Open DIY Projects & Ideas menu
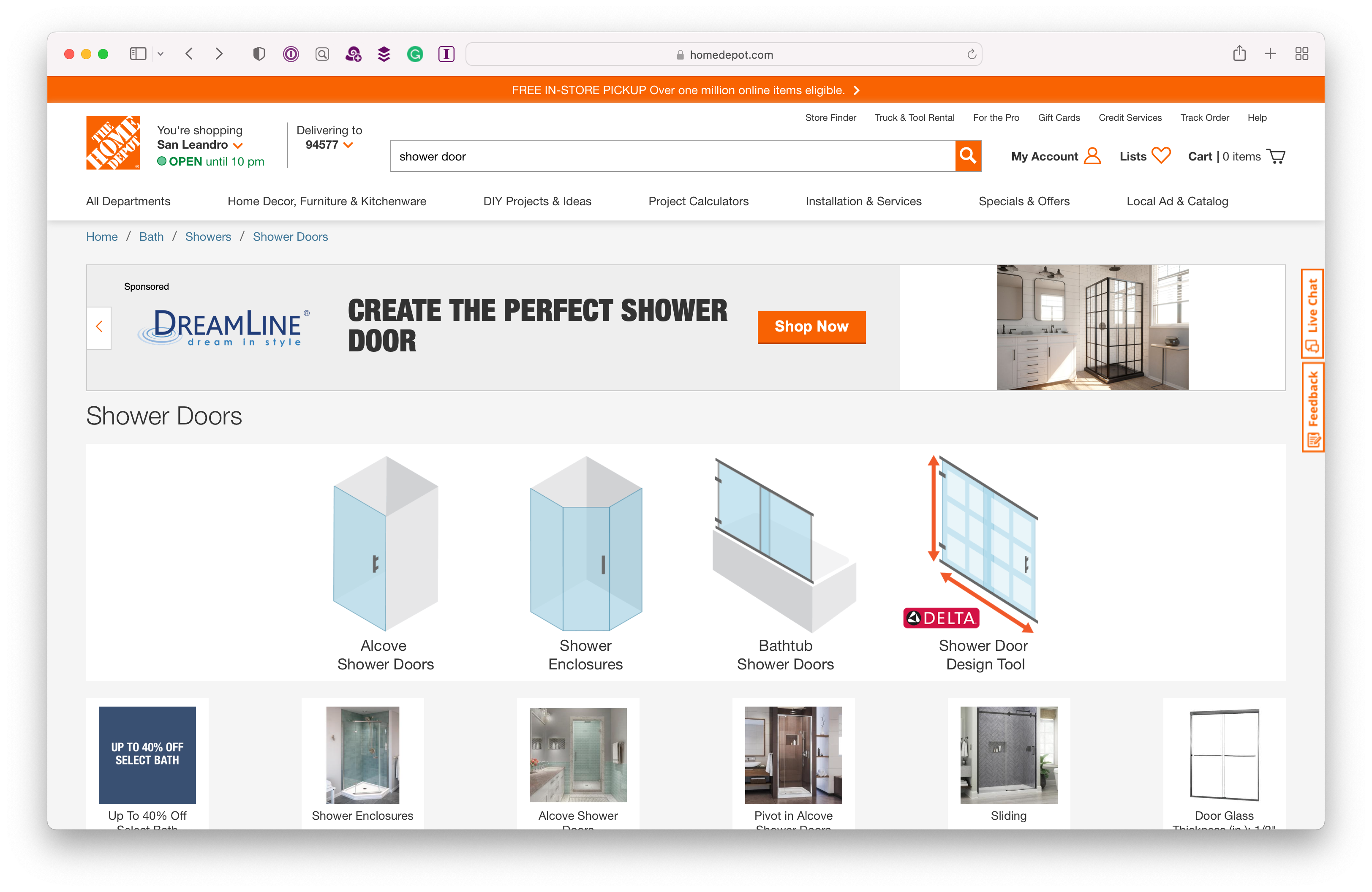Viewport: 1372px width, 892px height. pyautogui.click(x=537, y=201)
